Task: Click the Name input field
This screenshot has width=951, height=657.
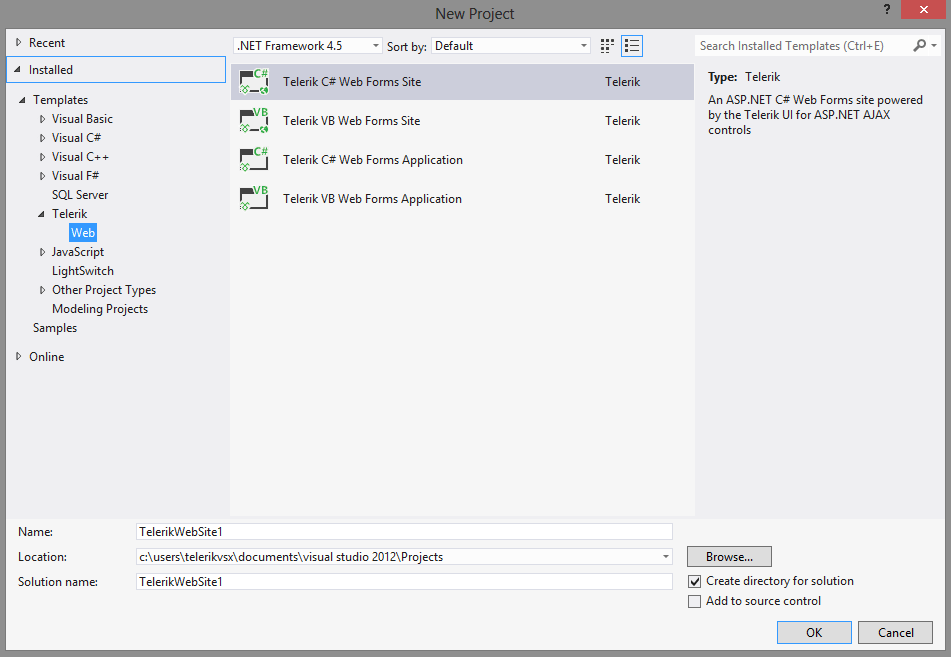Action: tap(405, 531)
